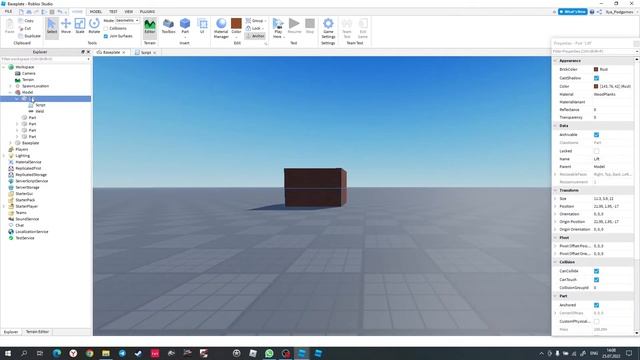Toggle the CanCollide checkbox
Viewport: 640px width, 360px height.
point(596,271)
